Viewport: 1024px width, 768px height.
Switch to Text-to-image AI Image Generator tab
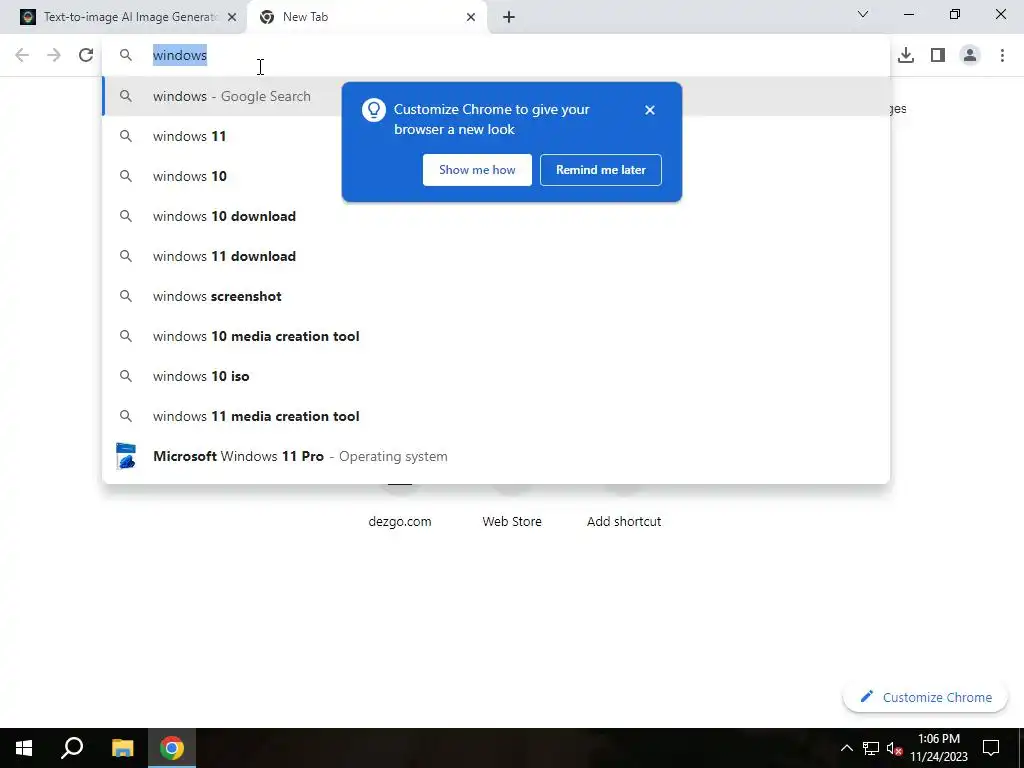pyautogui.click(x=123, y=17)
